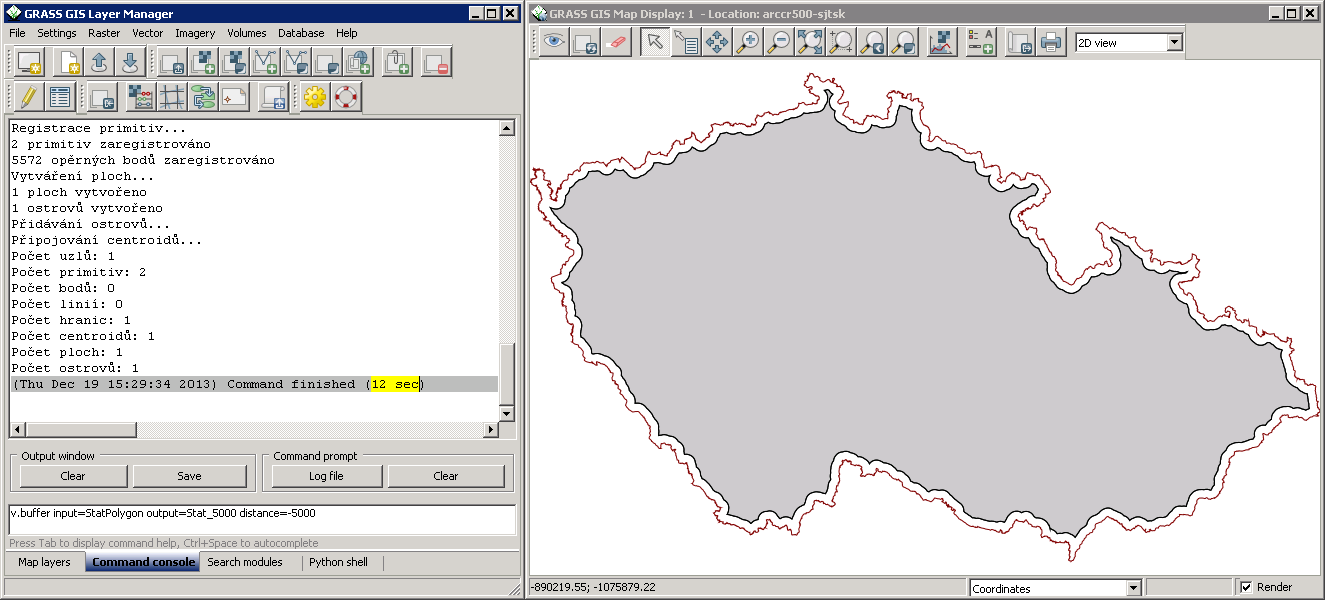Image resolution: width=1325 pixels, height=600 pixels.
Task: Open the graphical modeler
Action: coord(203,97)
